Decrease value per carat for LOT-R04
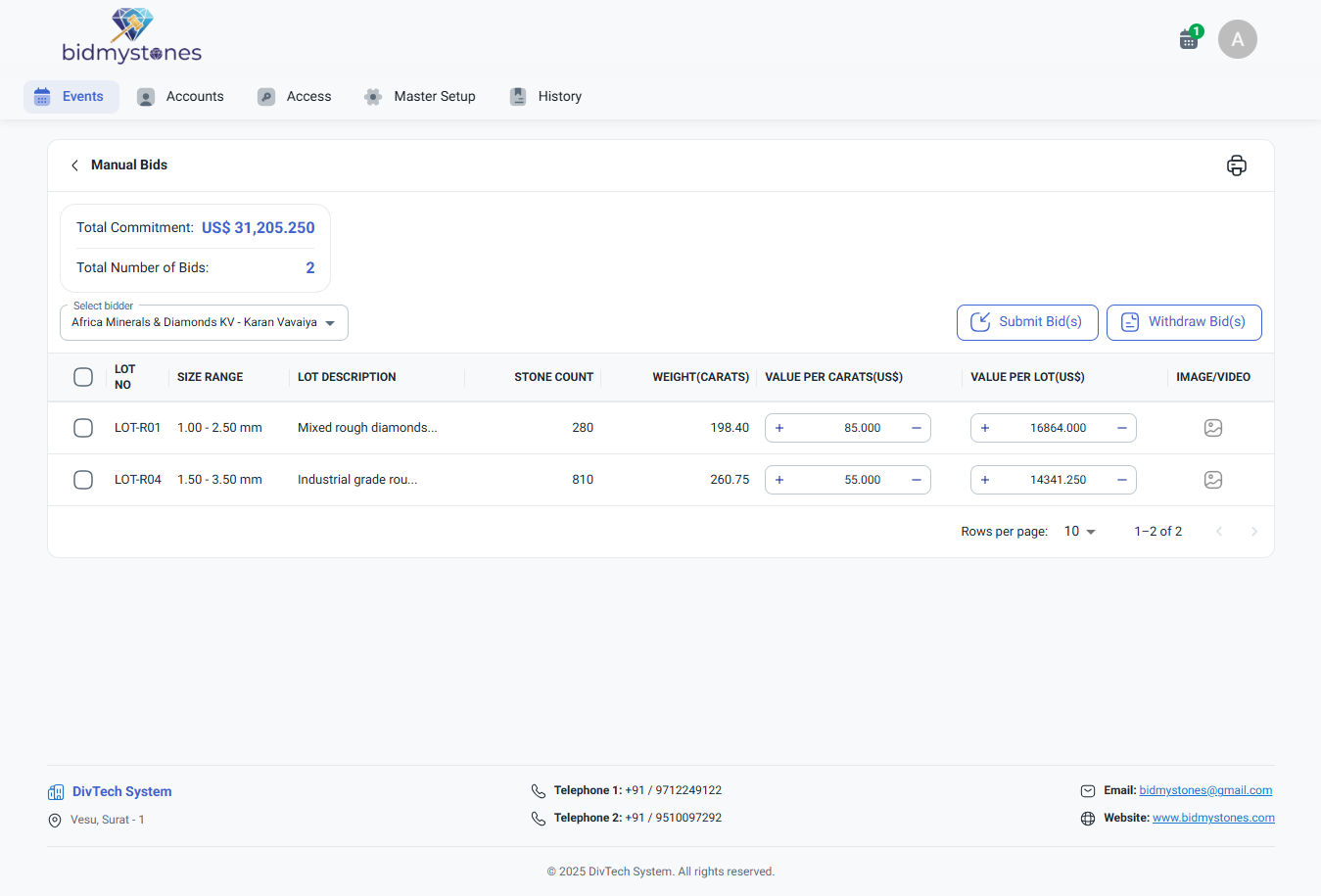The image size is (1321, 896). (917, 480)
